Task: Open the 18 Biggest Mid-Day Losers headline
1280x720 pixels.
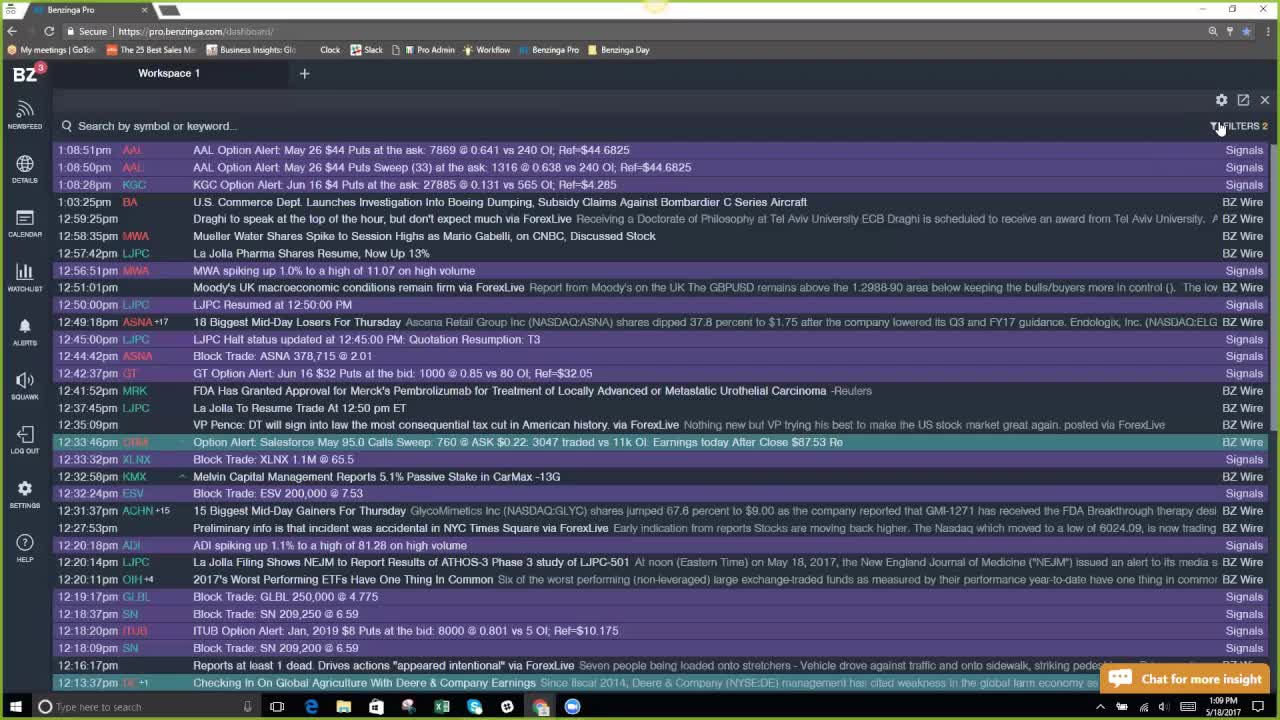Action: (x=297, y=322)
